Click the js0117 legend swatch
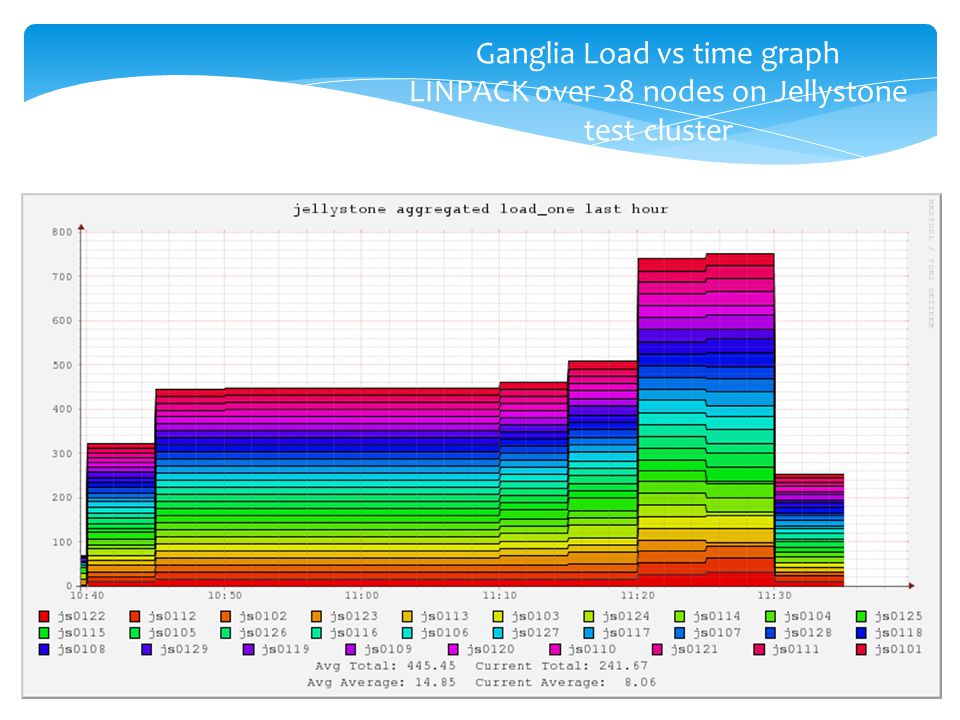The image size is (960, 720). point(588,632)
